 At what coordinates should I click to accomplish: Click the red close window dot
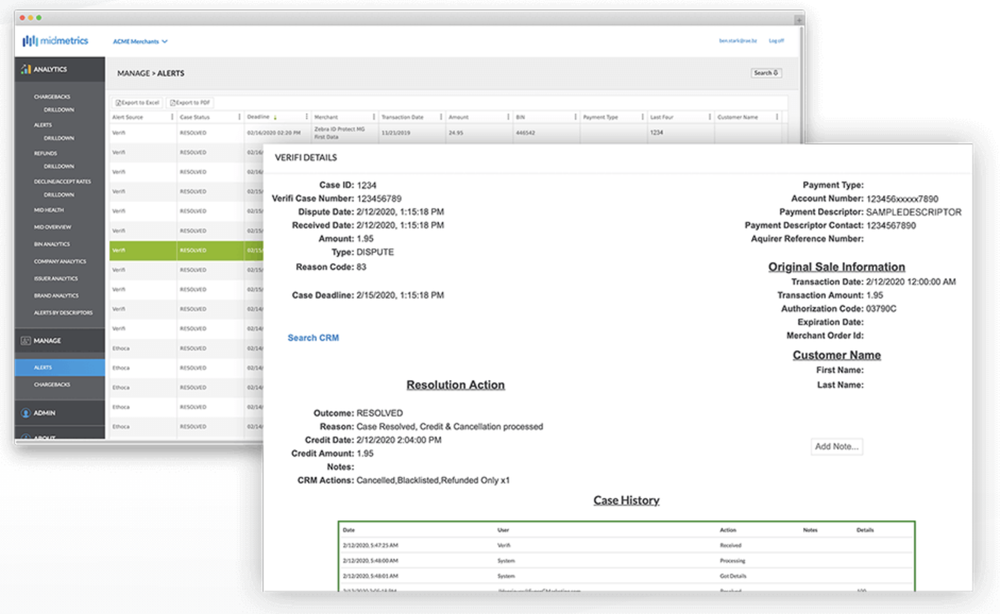pyautogui.click(x=22, y=18)
